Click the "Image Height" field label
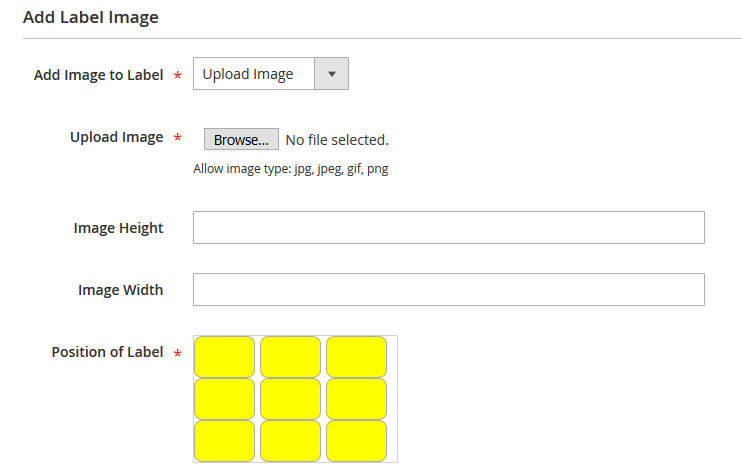Viewport: 742px width, 475px height. (118, 228)
